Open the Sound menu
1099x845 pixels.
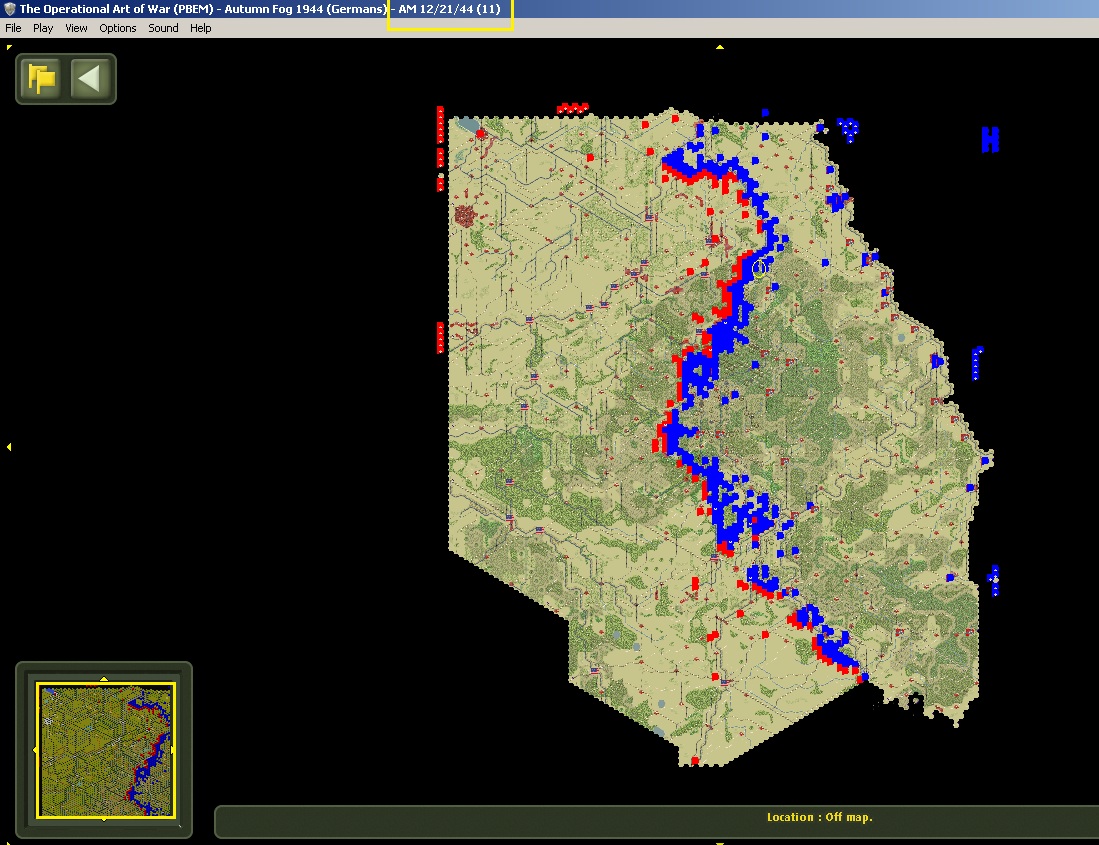coord(163,28)
